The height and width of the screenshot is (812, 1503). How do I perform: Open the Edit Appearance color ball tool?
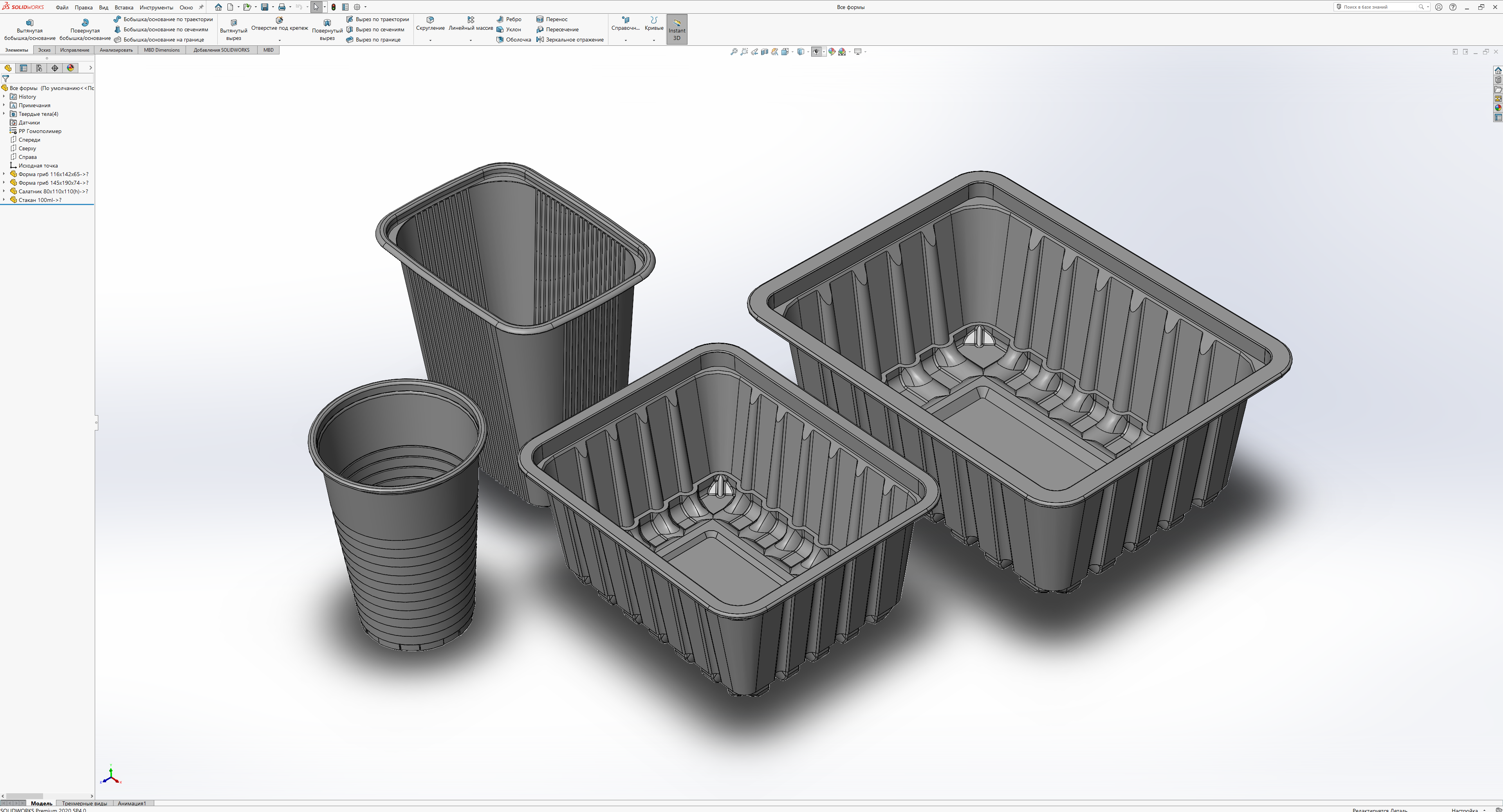pyautogui.click(x=832, y=52)
